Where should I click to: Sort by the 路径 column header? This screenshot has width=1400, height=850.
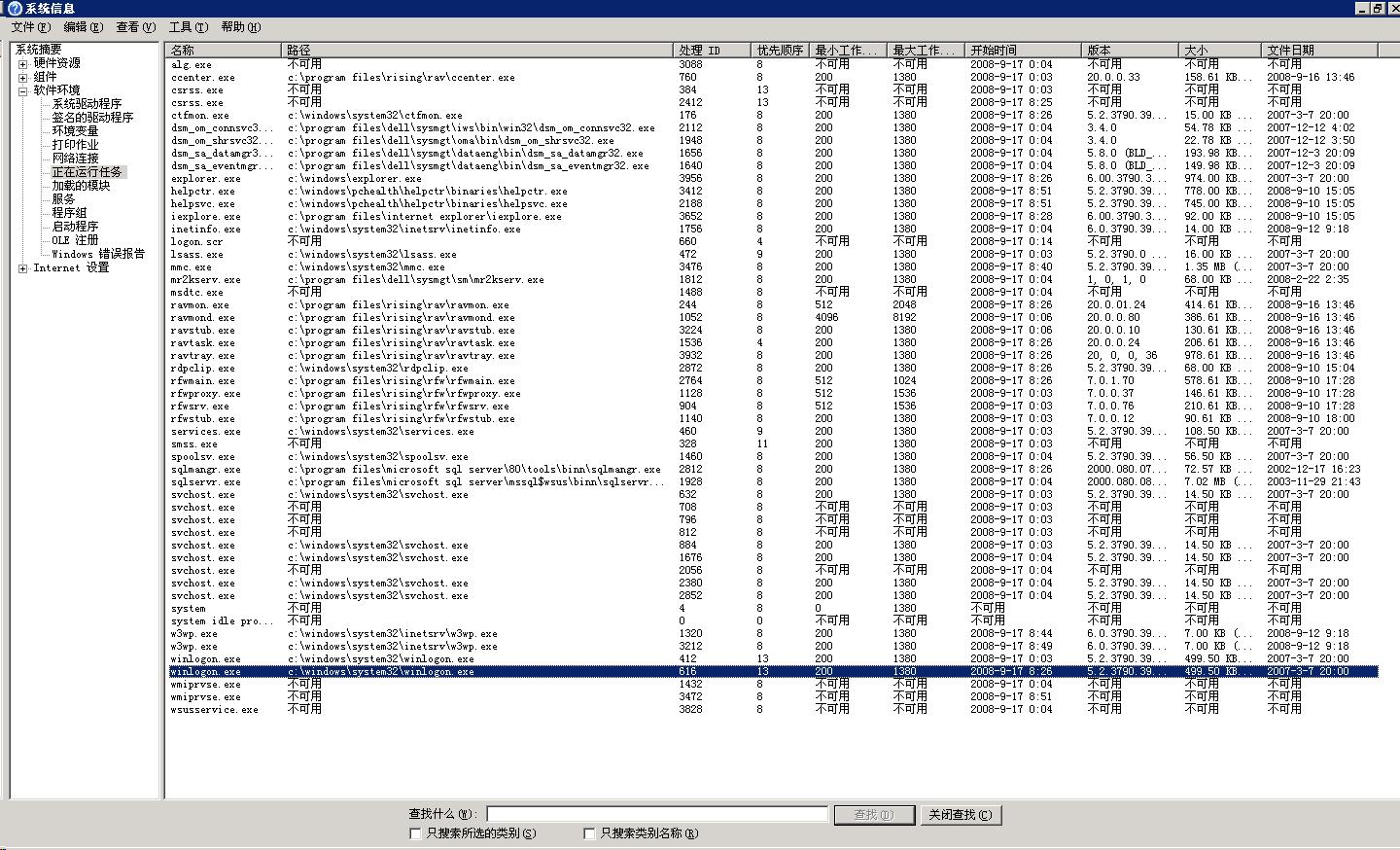coord(477,50)
